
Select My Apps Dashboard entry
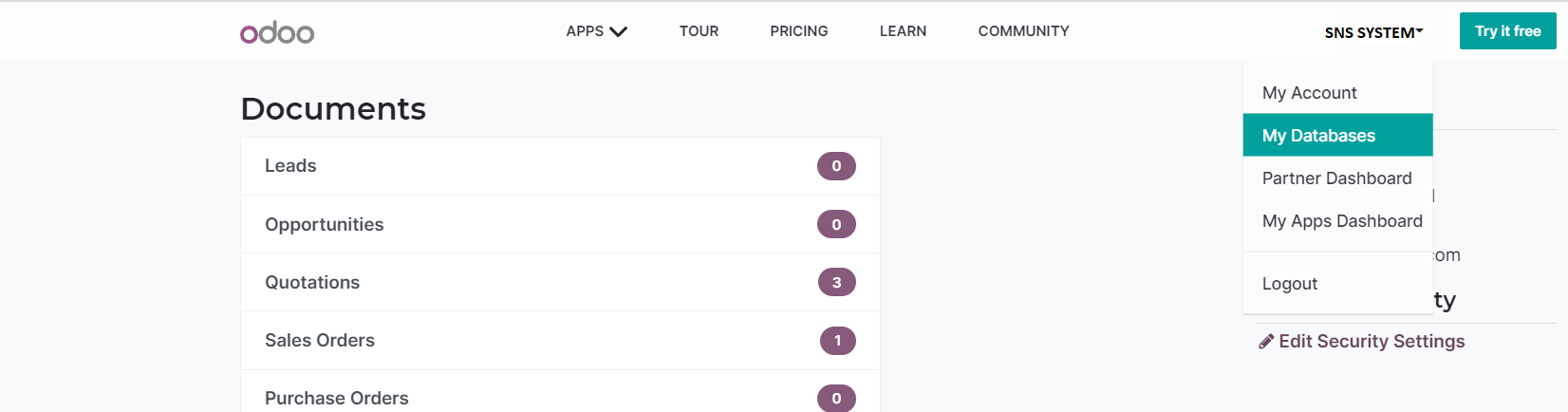(1342, 221)
